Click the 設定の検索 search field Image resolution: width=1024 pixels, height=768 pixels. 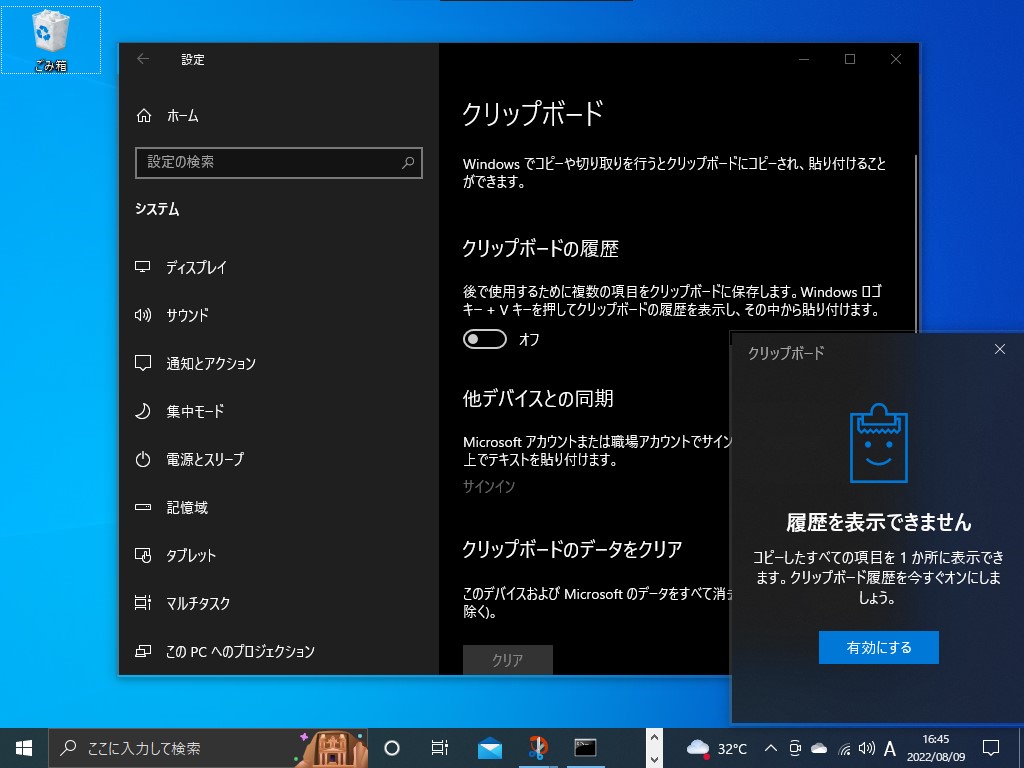[x=278, y=162]
